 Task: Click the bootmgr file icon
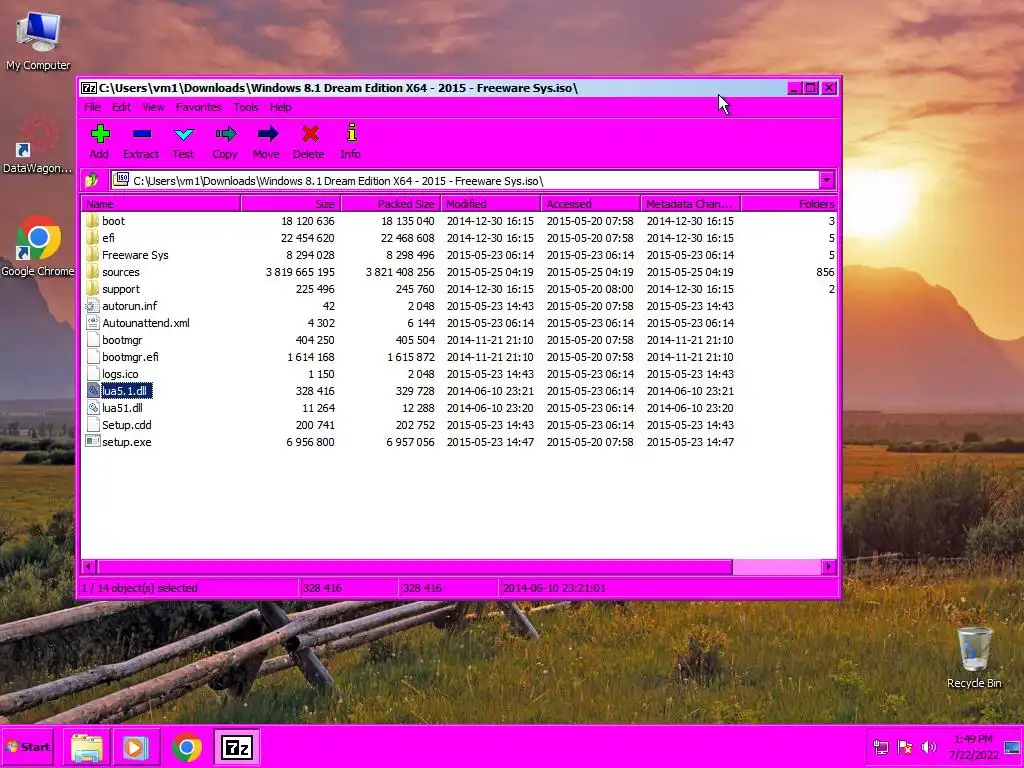pyautogui.click(x=92, y=339)
